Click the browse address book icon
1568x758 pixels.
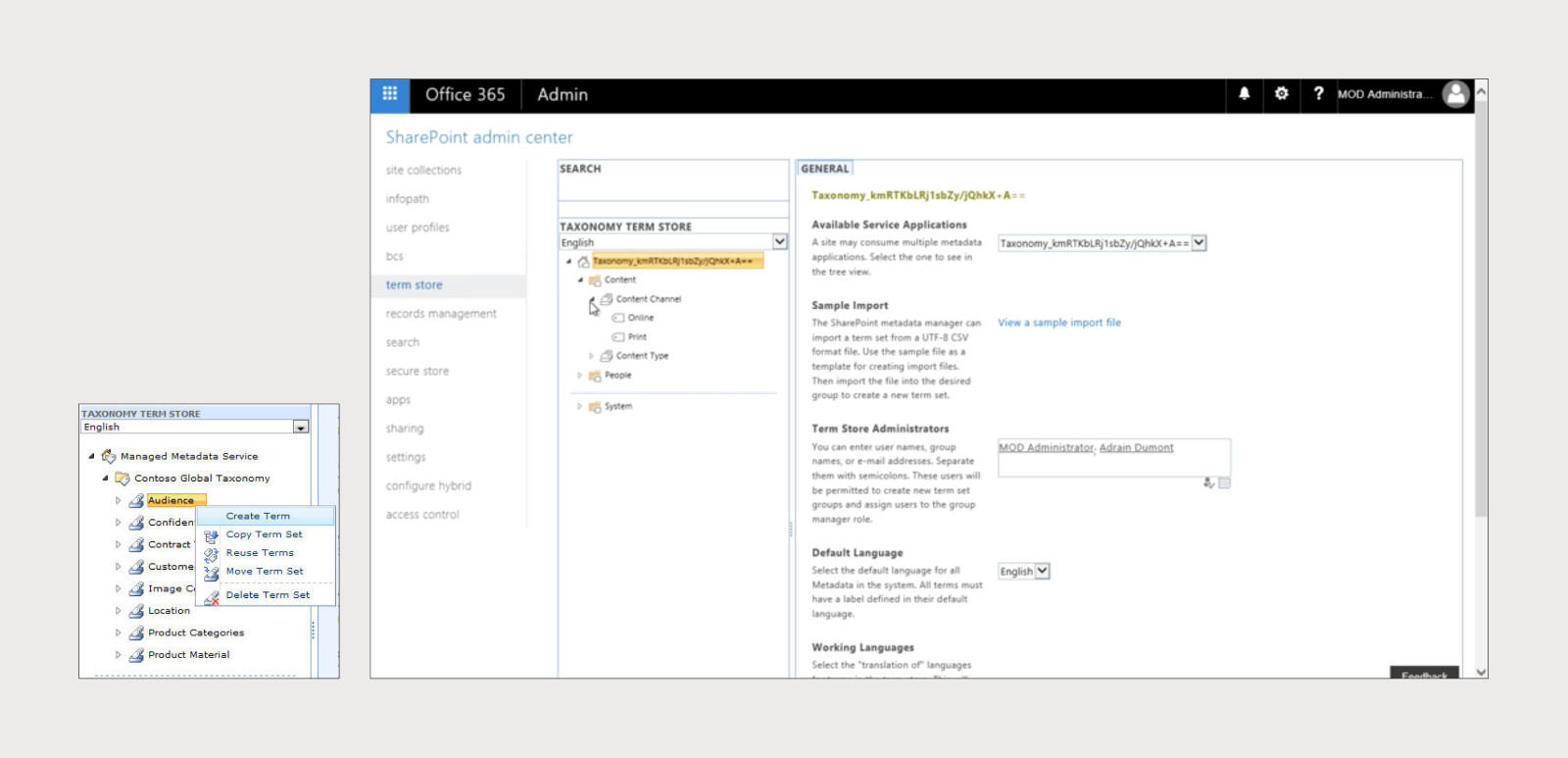pyautogui.click(x=1224, y=482)
